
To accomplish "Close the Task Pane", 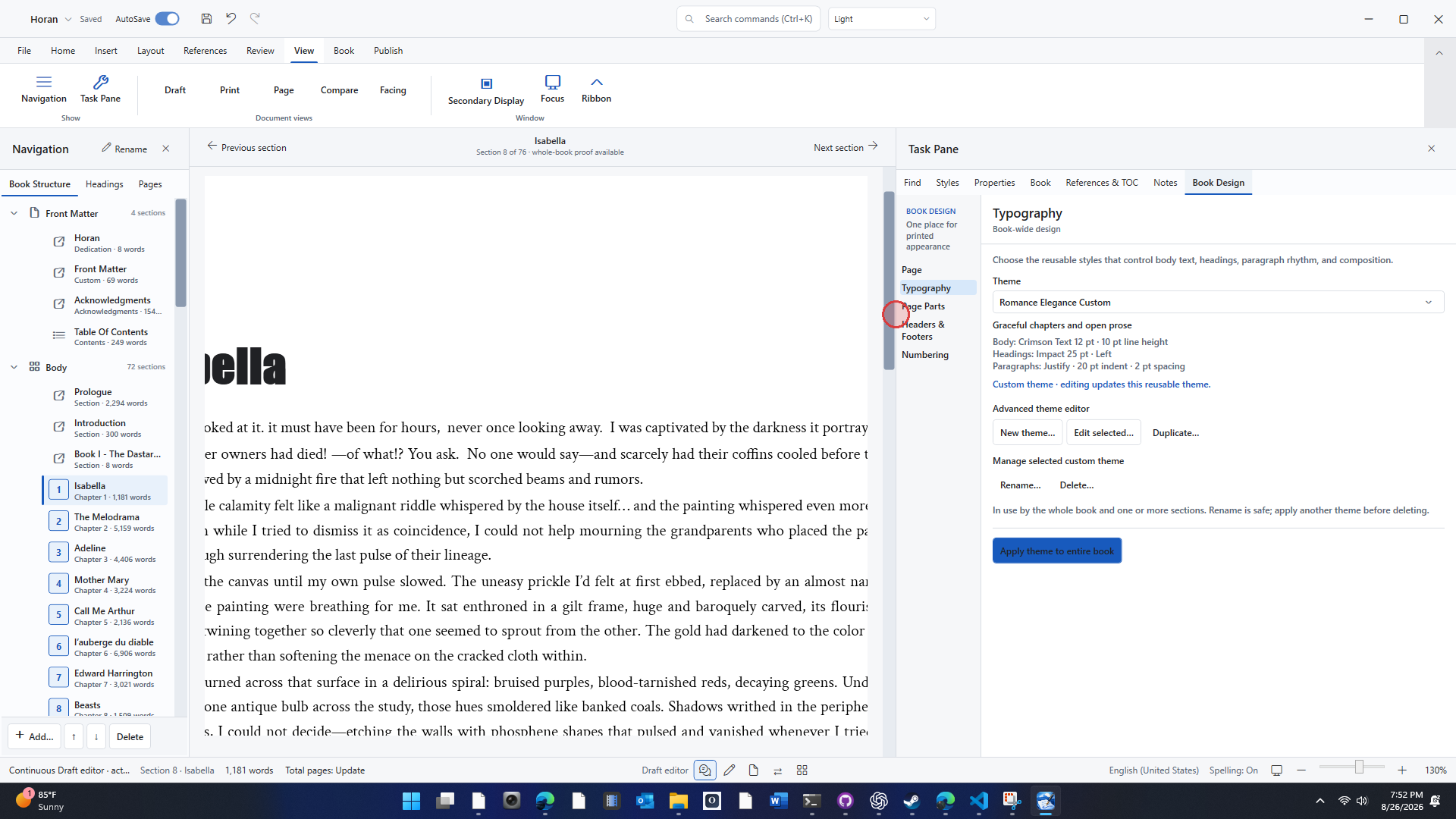I will (1431, 149).
